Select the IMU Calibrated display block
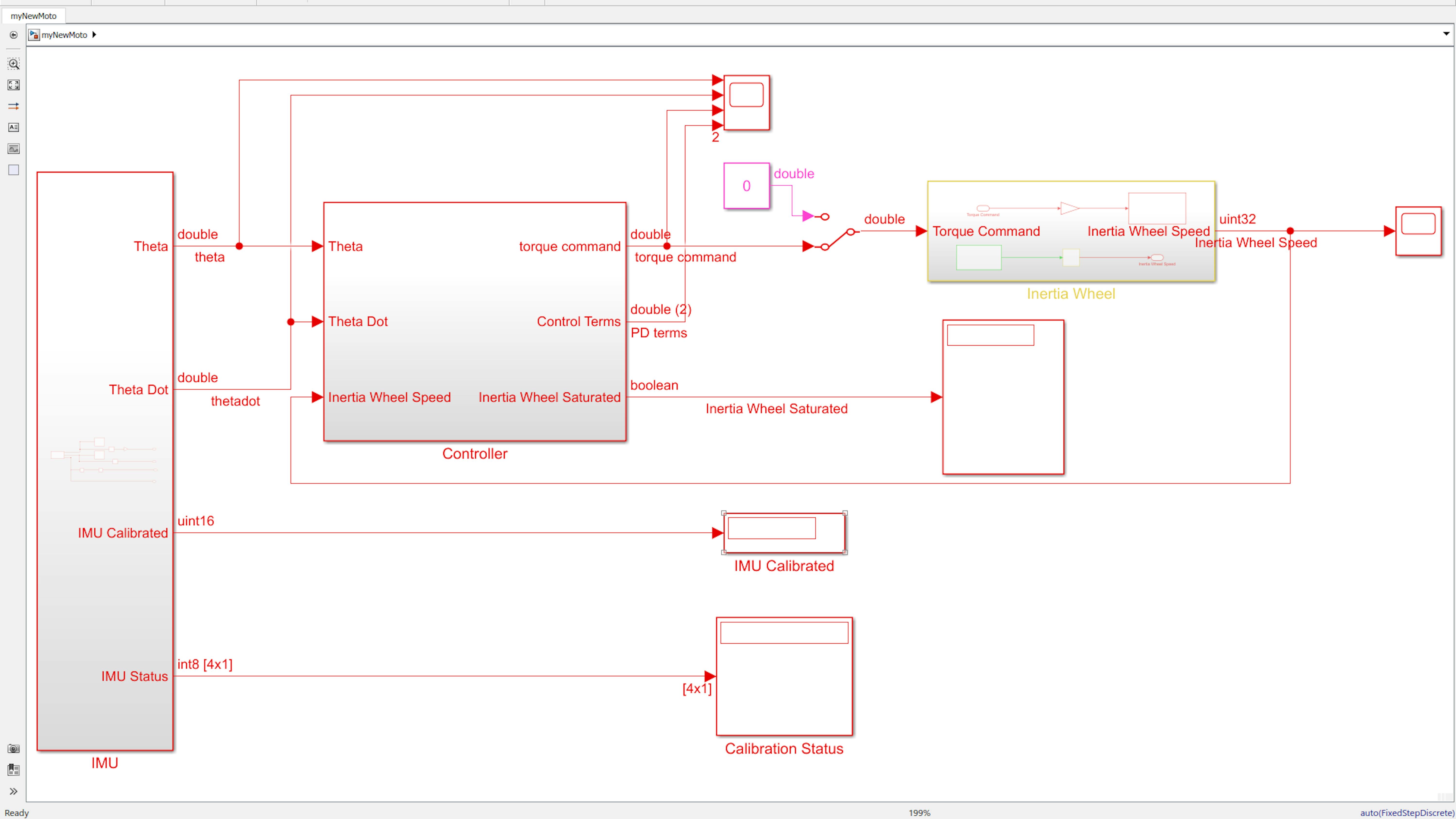 pyautogui.click(x=785, y=533)
